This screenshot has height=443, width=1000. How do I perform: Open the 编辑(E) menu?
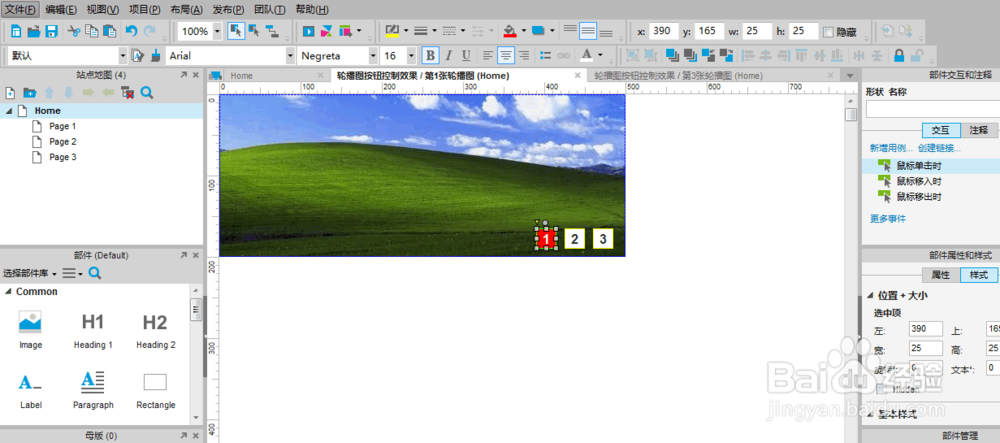click(x=61, y=10)
